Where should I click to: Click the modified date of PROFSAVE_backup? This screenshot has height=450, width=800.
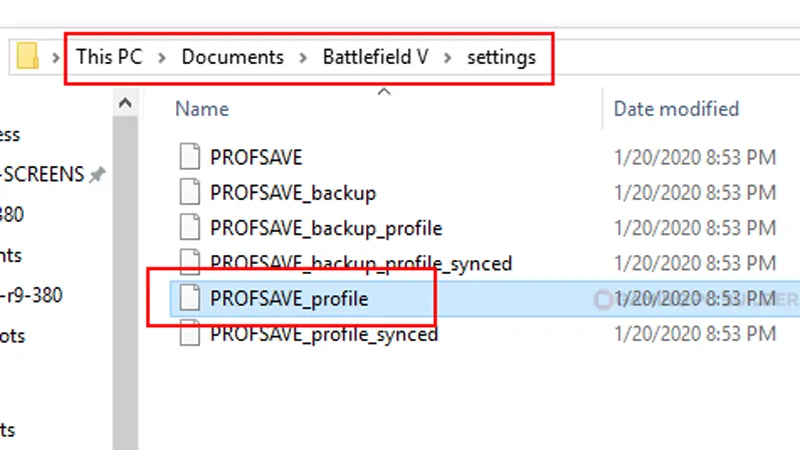pos(695,192)
